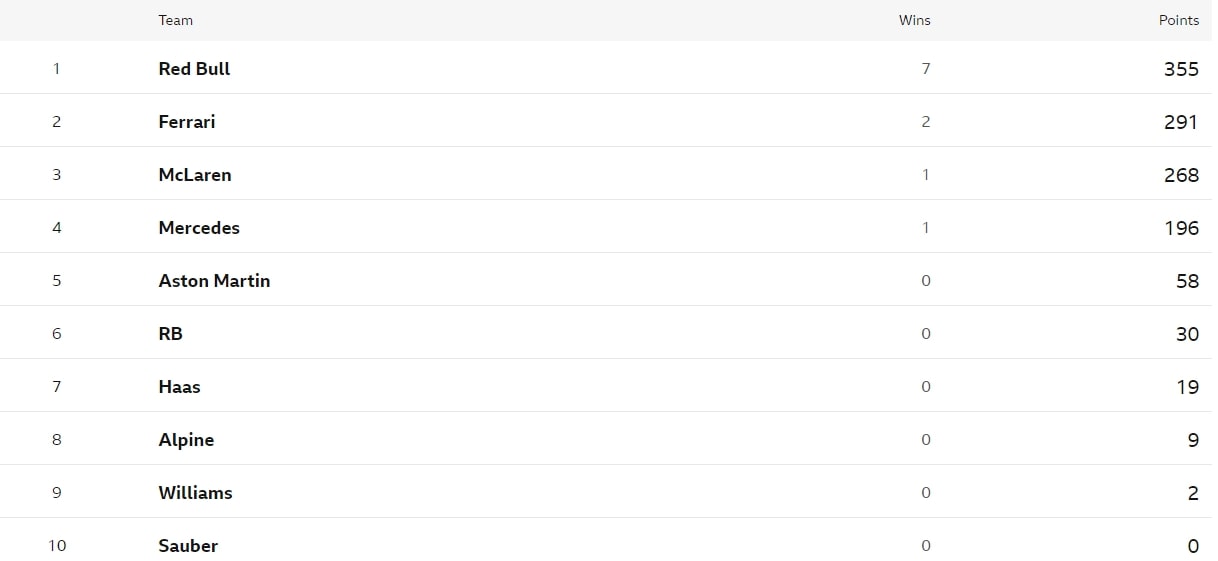Select the Williams team name

(x=195, y=493)
